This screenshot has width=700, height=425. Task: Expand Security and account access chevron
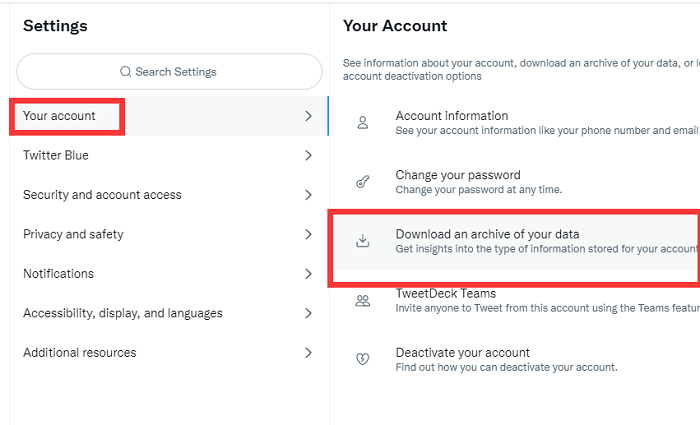point(308,195)
